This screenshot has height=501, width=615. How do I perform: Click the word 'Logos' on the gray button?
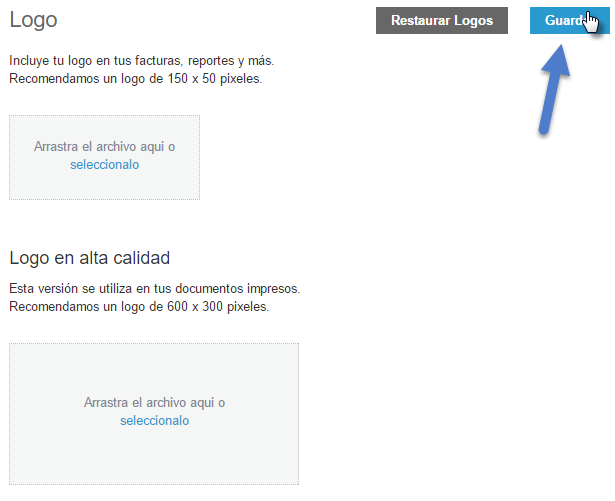click(473, 20)
